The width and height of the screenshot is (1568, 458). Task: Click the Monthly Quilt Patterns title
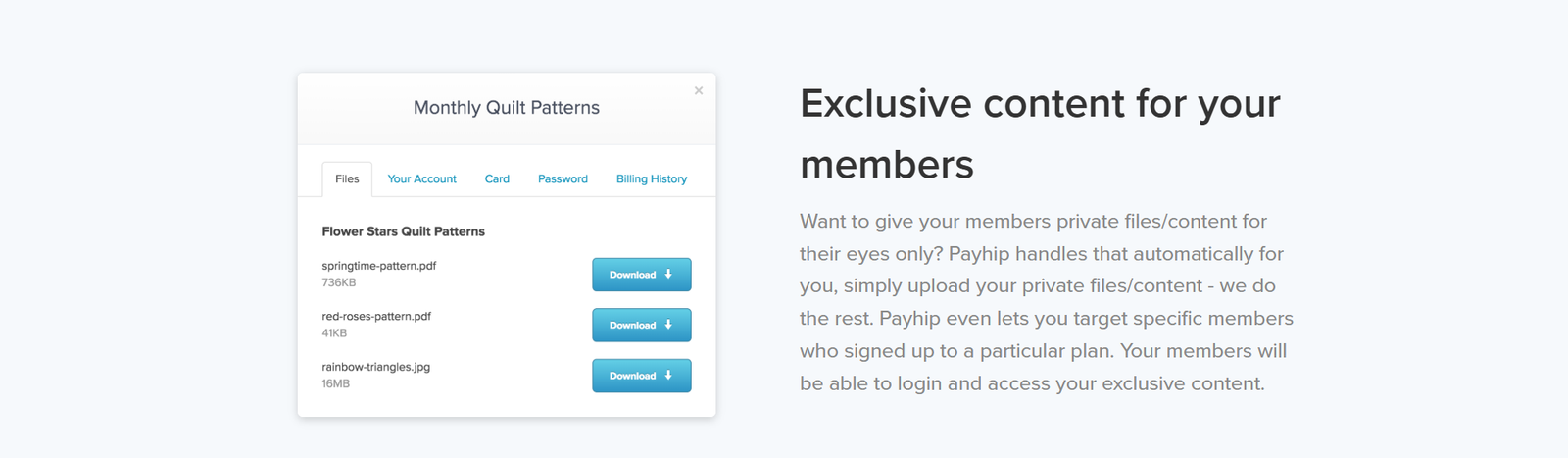[x=507, y=108]
